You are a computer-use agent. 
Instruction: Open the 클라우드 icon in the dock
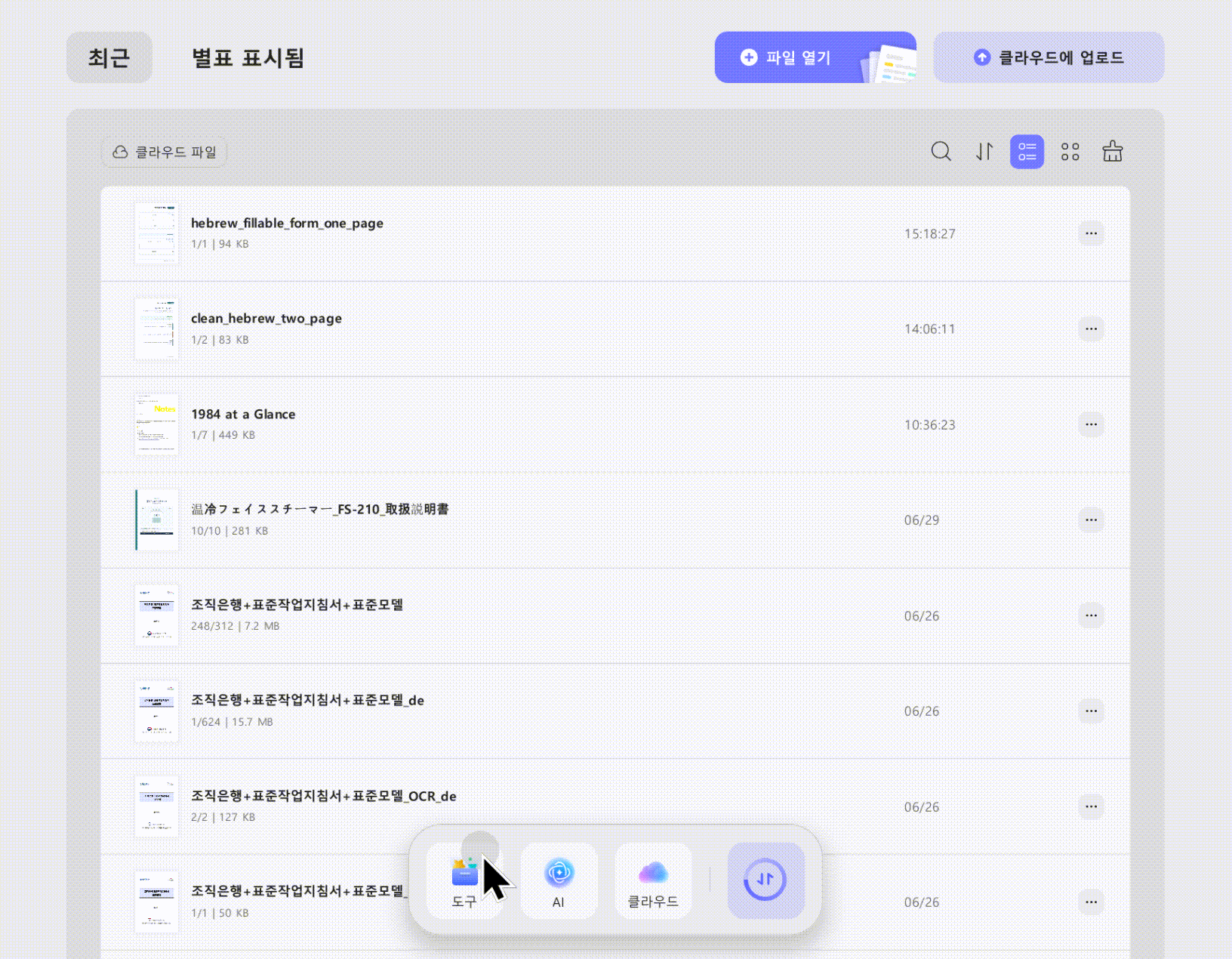pos(653,881)
